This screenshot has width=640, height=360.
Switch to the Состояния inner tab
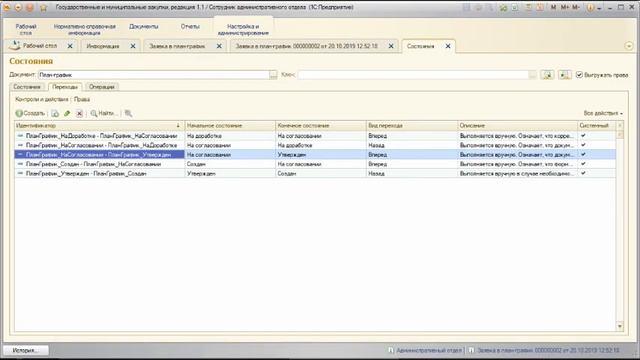coord(27,87)
